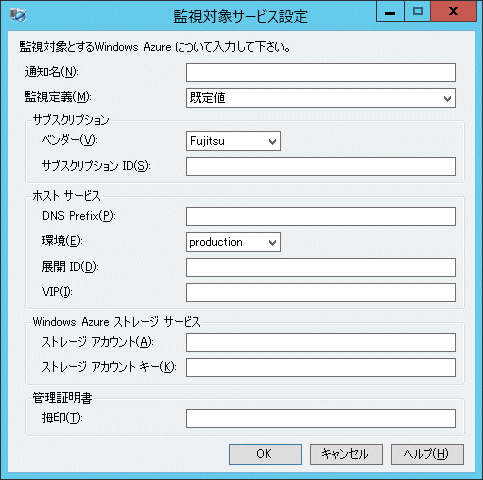
Task: Click the 展開 ID(D) label
Action: coord(70,267)
